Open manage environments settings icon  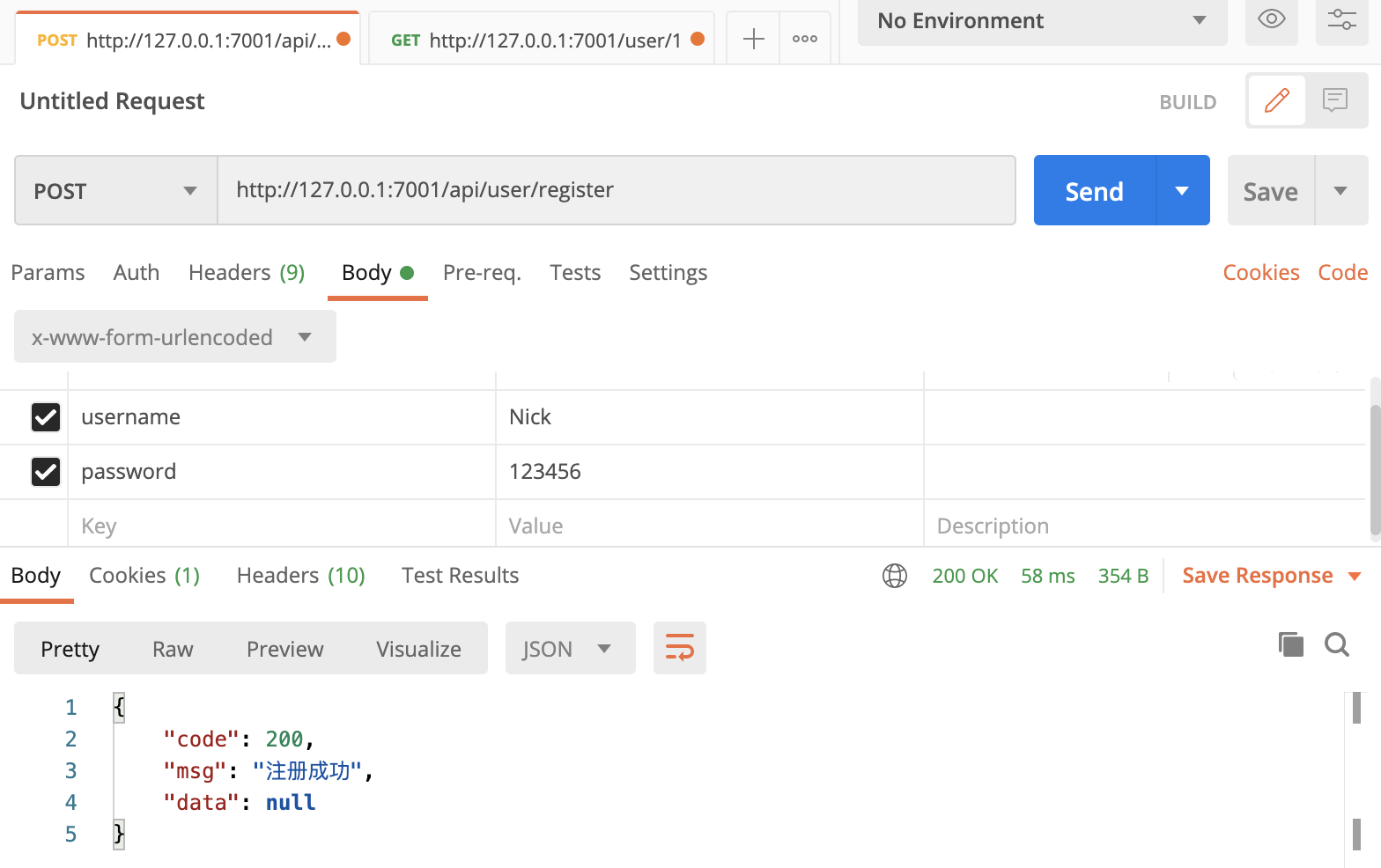[x=1342, y=19]
